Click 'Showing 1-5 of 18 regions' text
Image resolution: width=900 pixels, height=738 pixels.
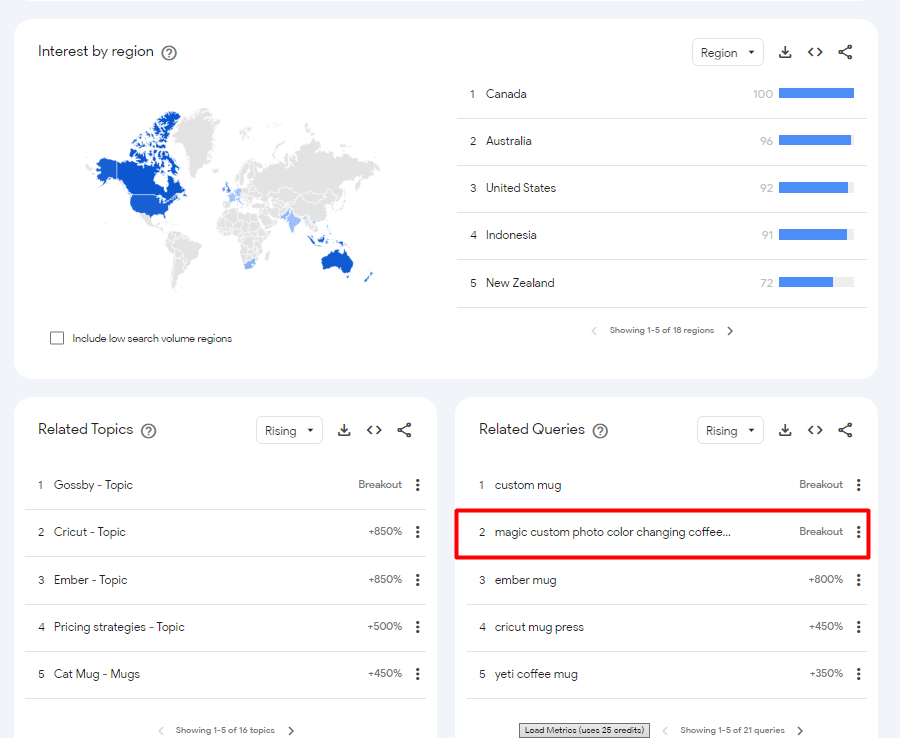click(661, 331)
